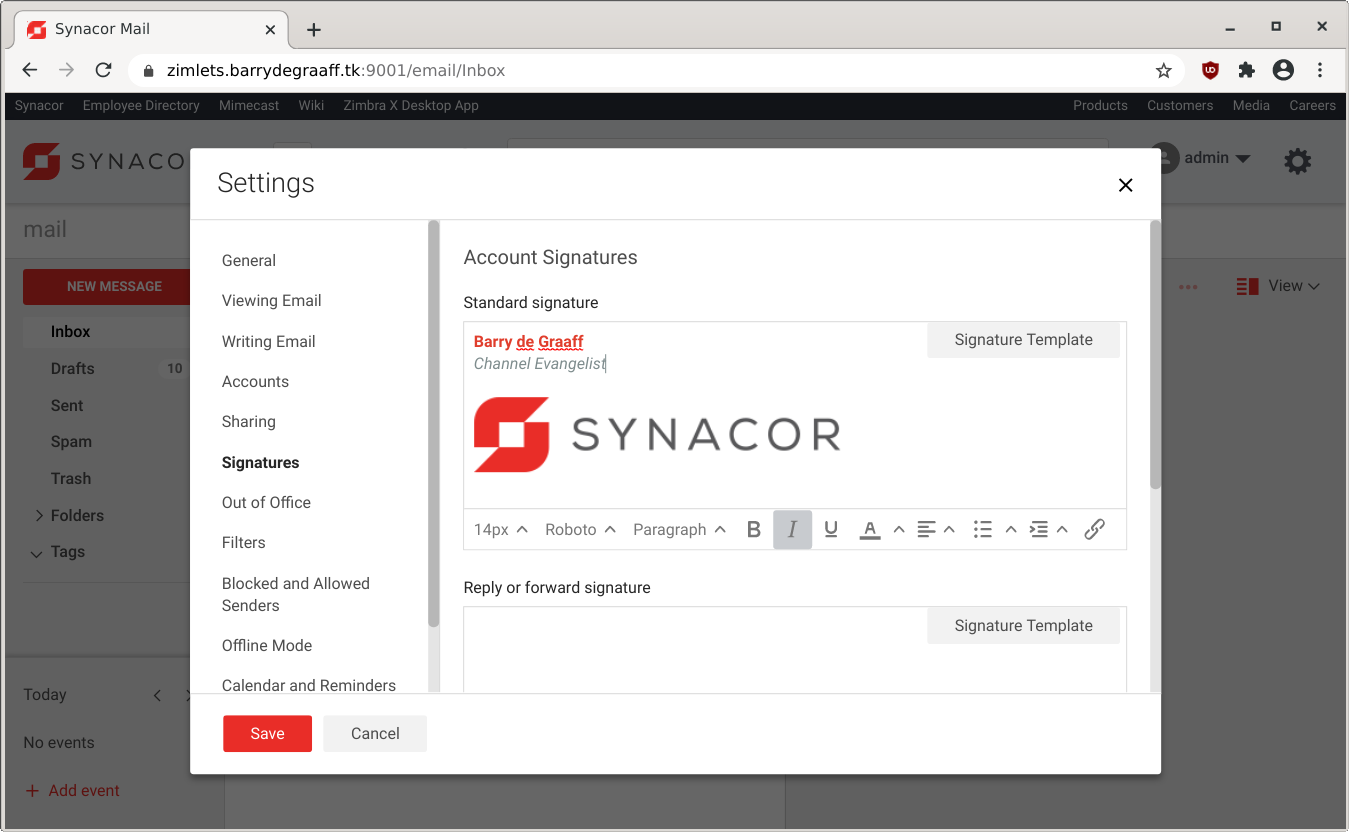Open Viewing Email settings
This screenshot has height=832, width=1349.
[272, 301]
